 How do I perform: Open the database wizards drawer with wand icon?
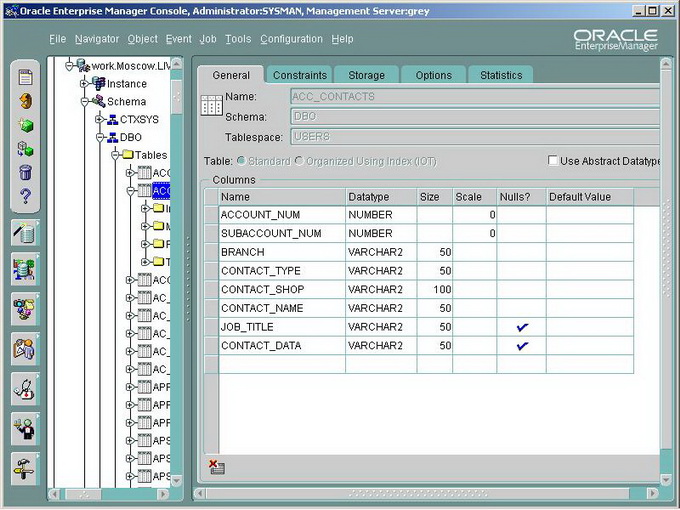click(25, 233)
